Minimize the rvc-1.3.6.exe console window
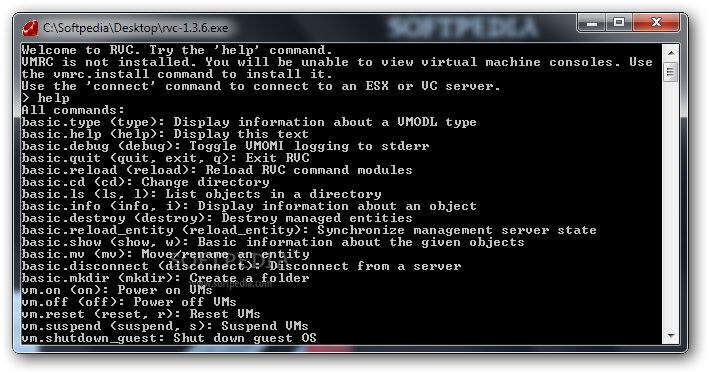 click(592, 23)
